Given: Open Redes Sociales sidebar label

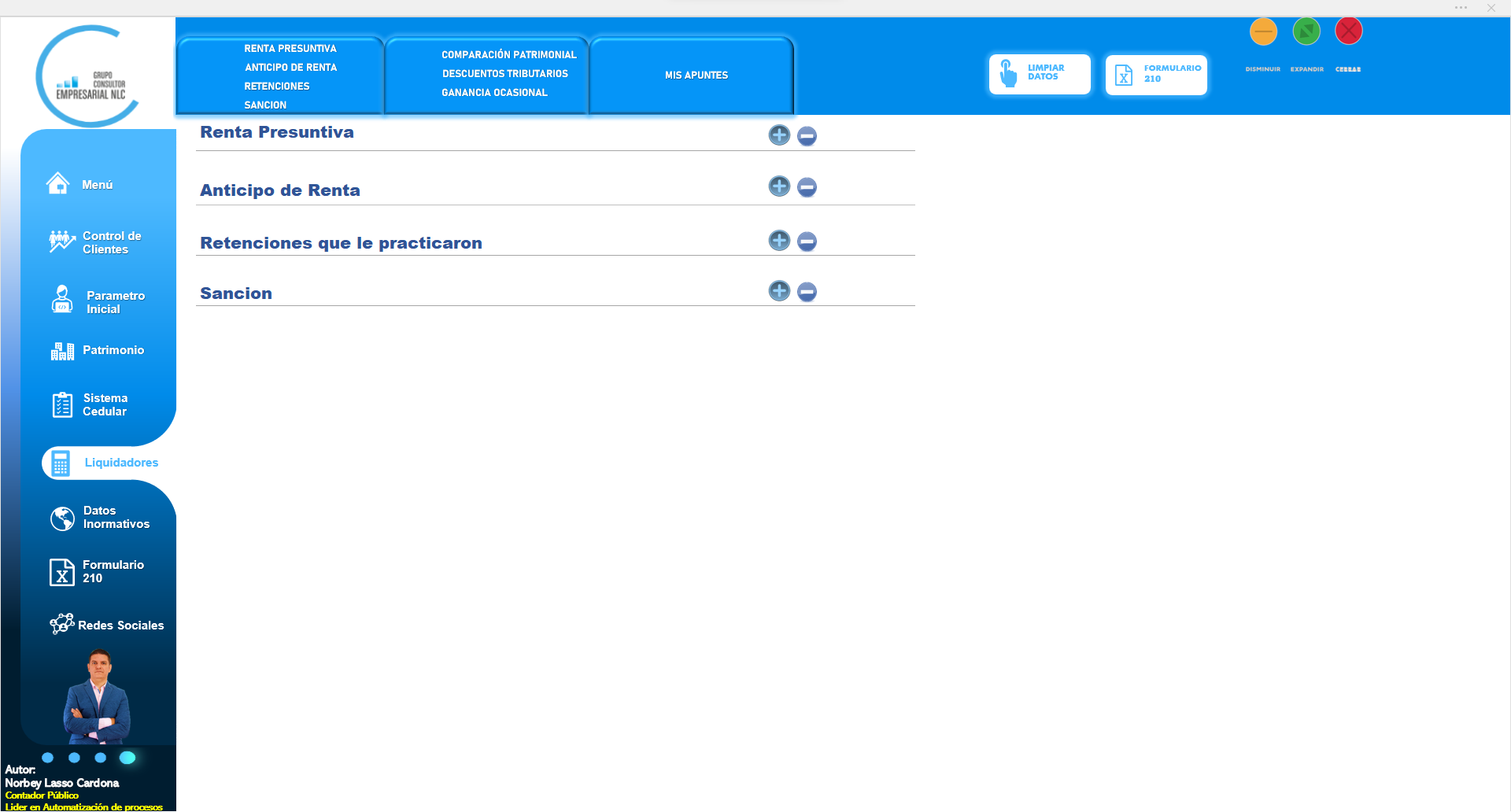Looking at the screenshot, I should (x=121, y=626).
